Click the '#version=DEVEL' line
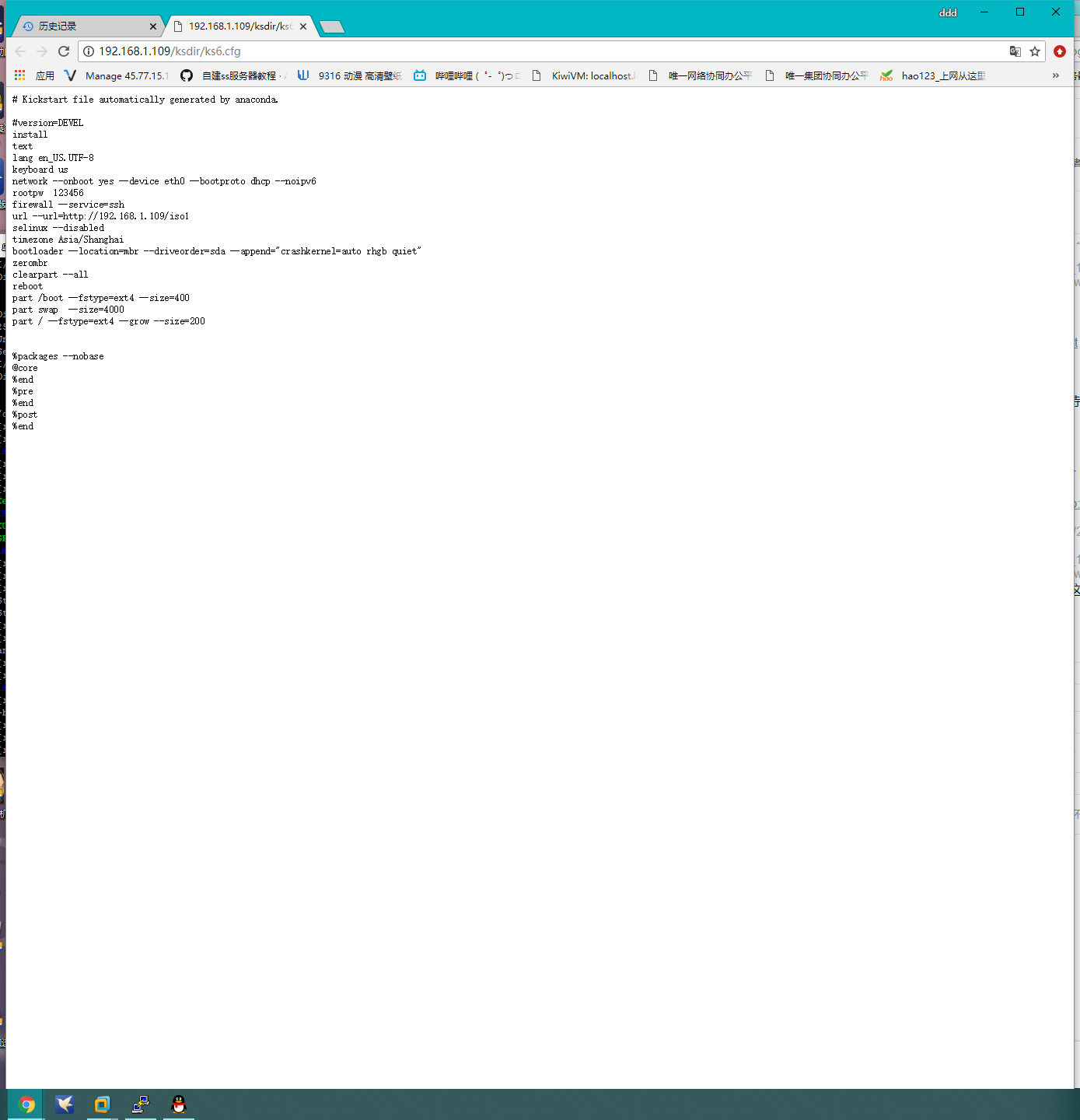Viewport: 1080px width, 1120px height. coord(47,123)
